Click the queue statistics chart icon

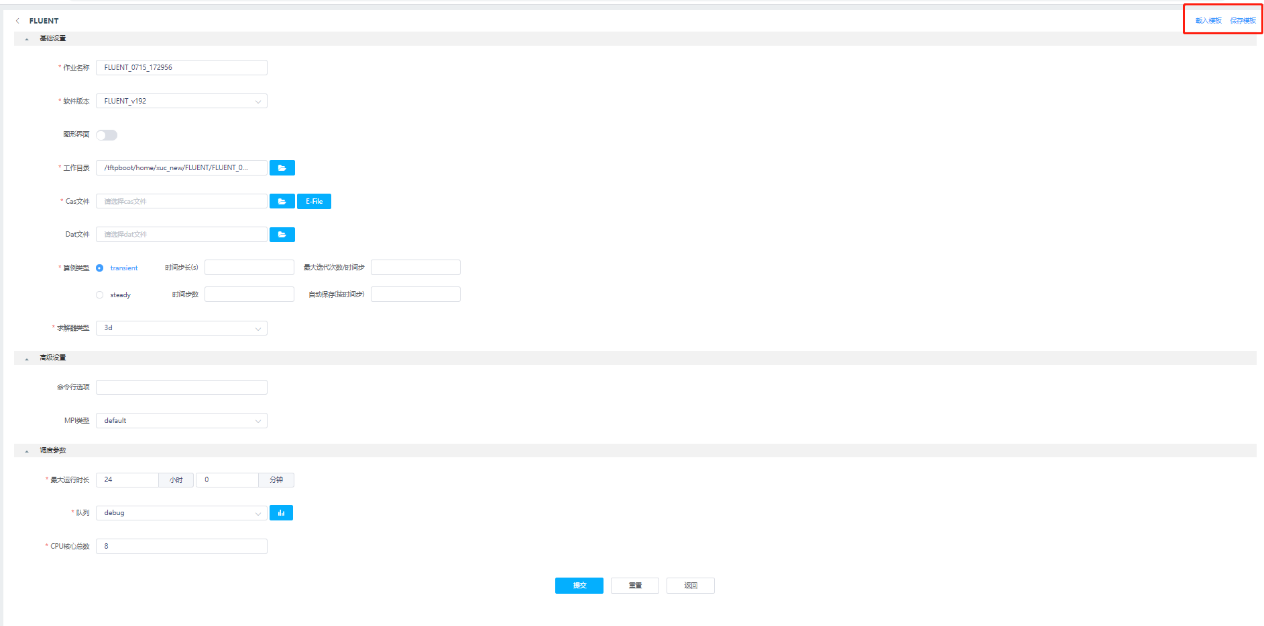(x=281, y=513)
